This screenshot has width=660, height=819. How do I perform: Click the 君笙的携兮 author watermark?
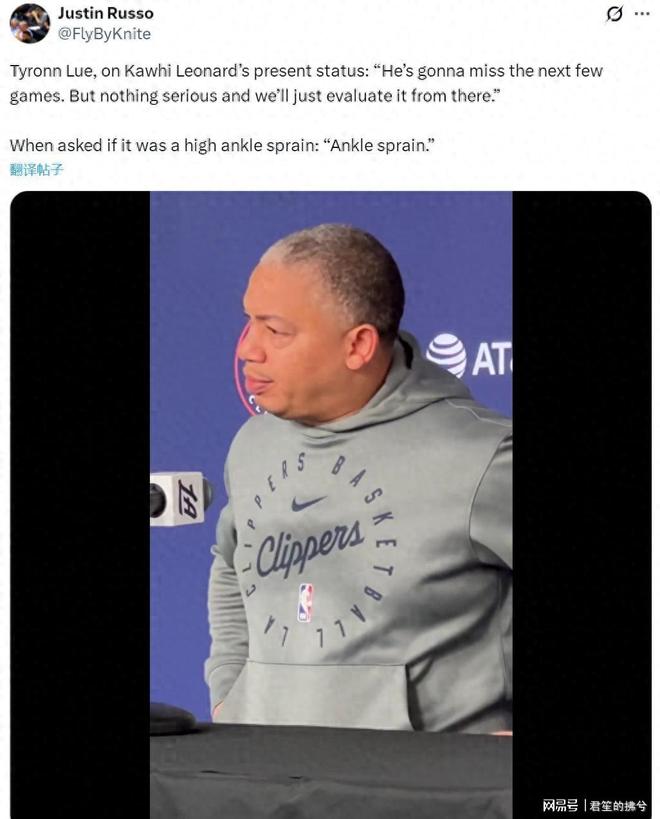[618, 805]
